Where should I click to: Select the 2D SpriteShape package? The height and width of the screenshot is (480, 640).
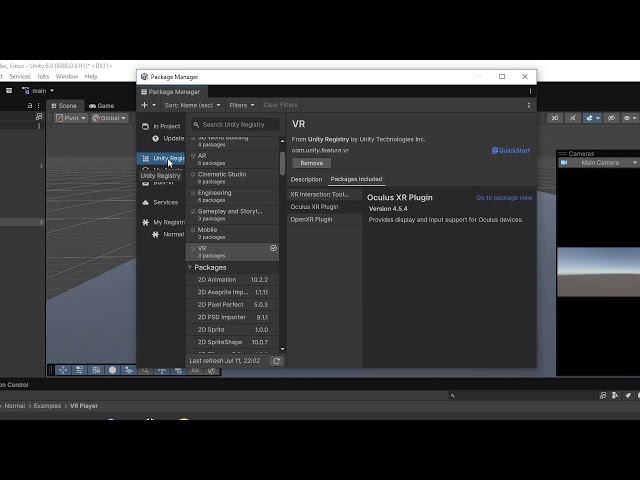coord(232,342)
